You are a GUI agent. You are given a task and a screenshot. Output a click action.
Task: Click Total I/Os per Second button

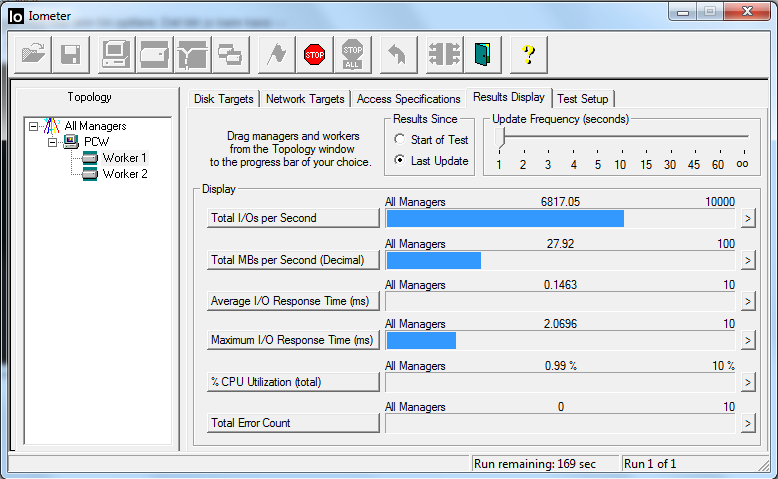(x=293, y=218)
